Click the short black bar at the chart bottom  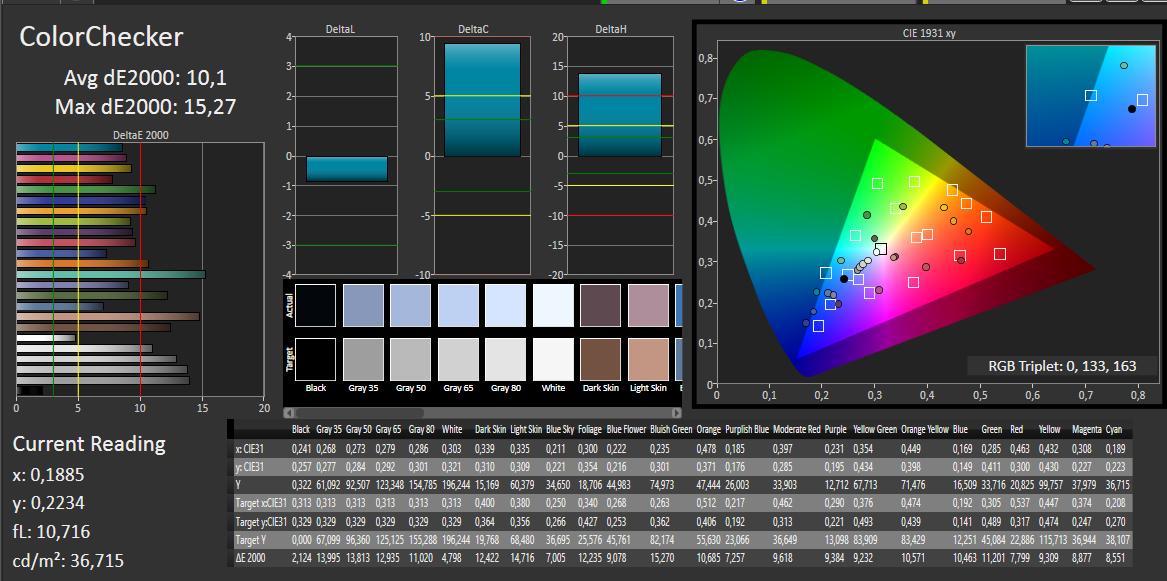[29, 390]
